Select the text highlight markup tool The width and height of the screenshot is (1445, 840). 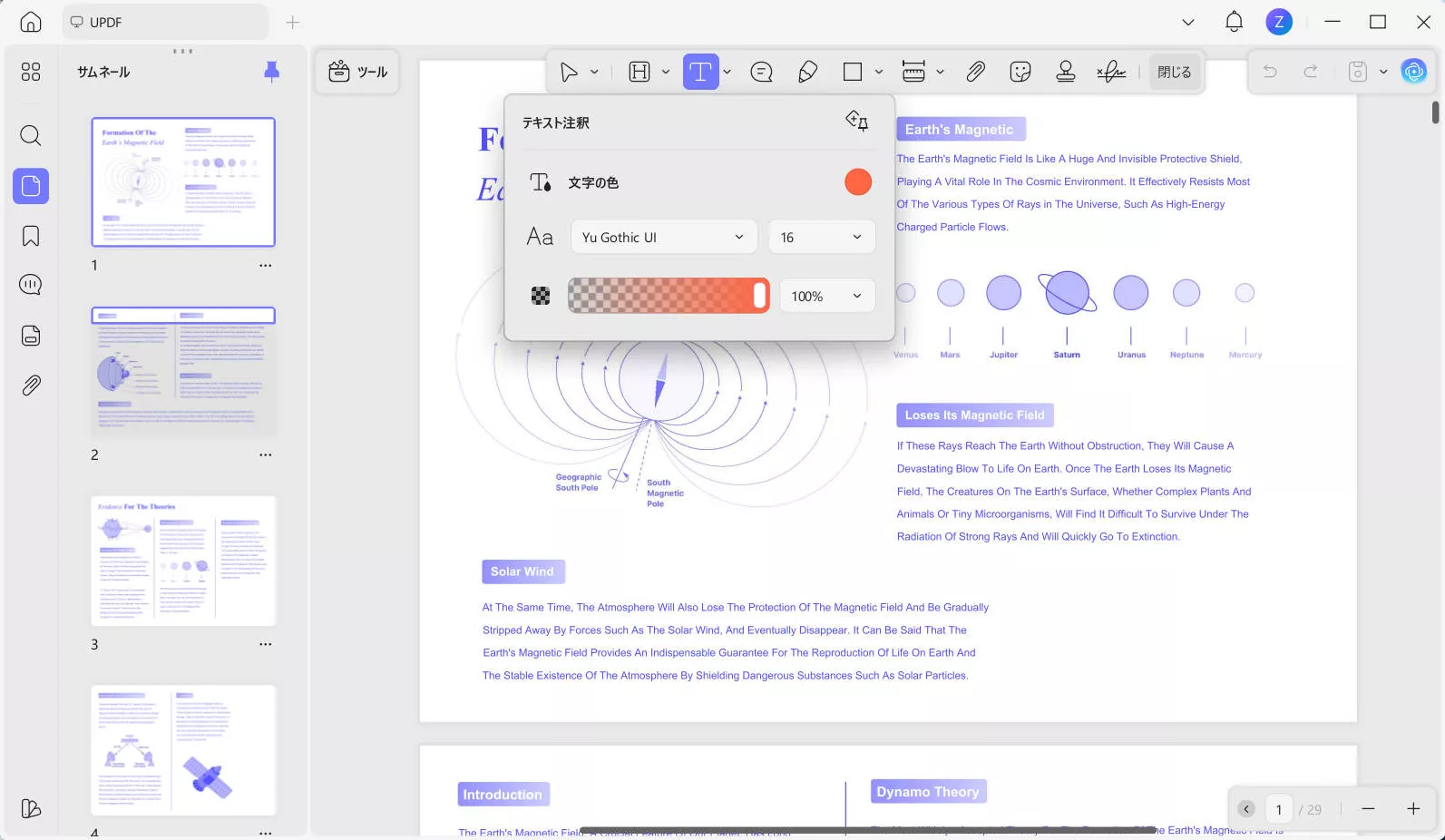(x=640, y=72)
